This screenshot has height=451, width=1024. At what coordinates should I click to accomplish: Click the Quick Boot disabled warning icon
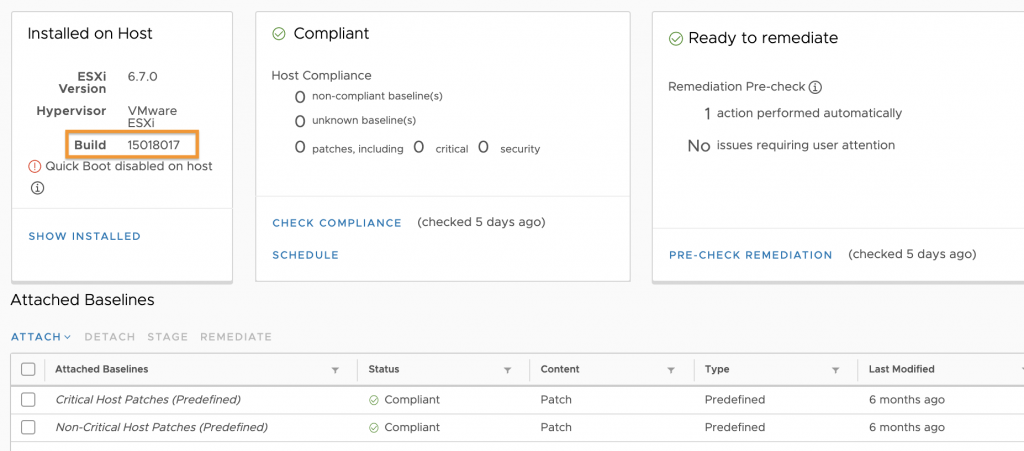click(35, 166)
